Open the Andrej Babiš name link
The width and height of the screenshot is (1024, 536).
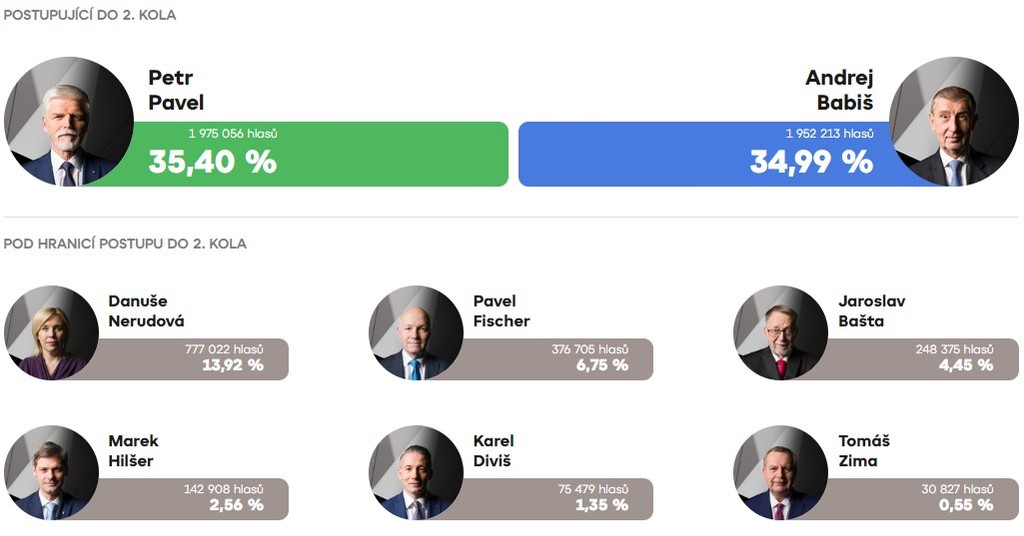tap(839, 90)
